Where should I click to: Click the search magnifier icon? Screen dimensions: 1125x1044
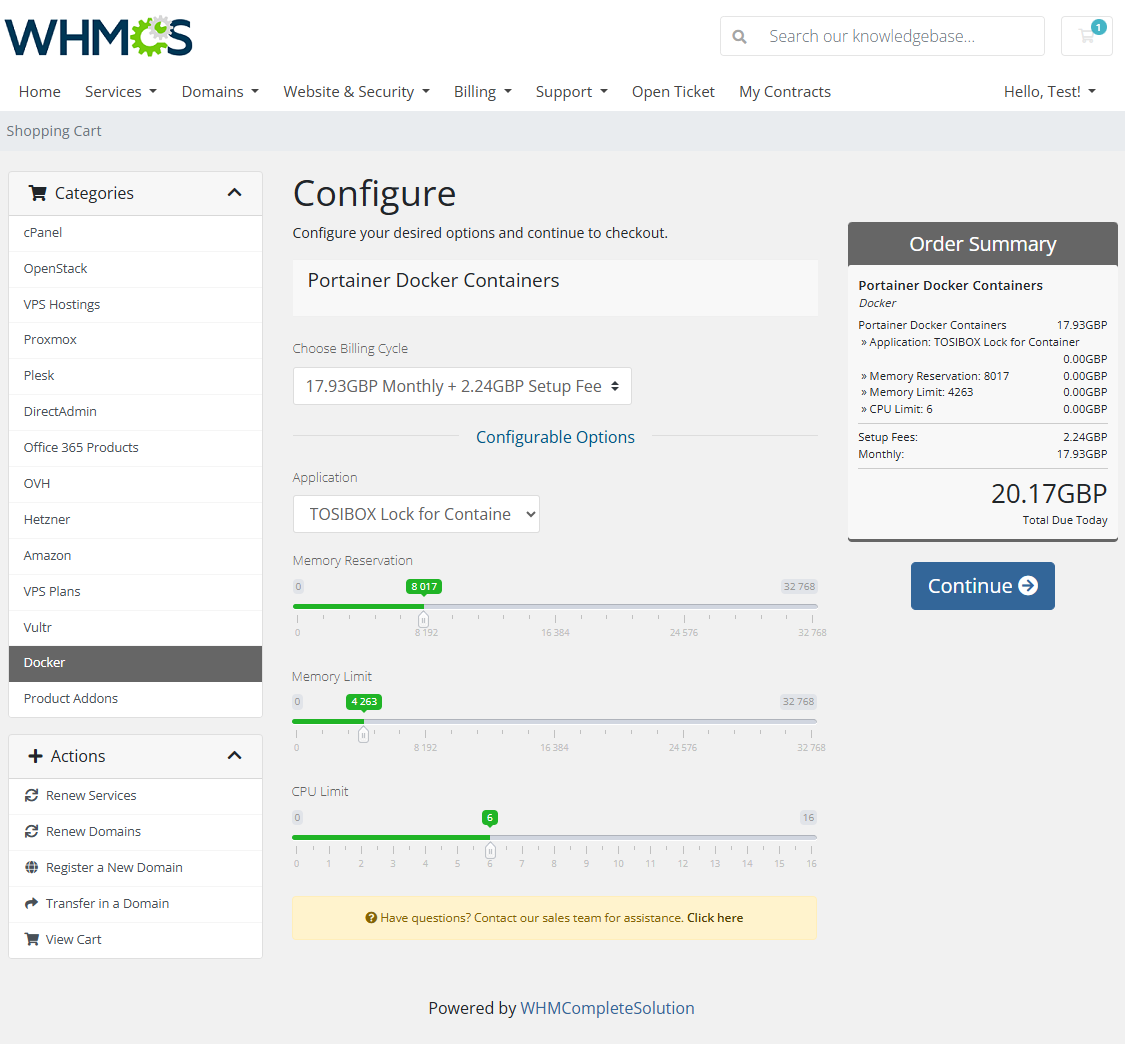(x=739, y=37)
